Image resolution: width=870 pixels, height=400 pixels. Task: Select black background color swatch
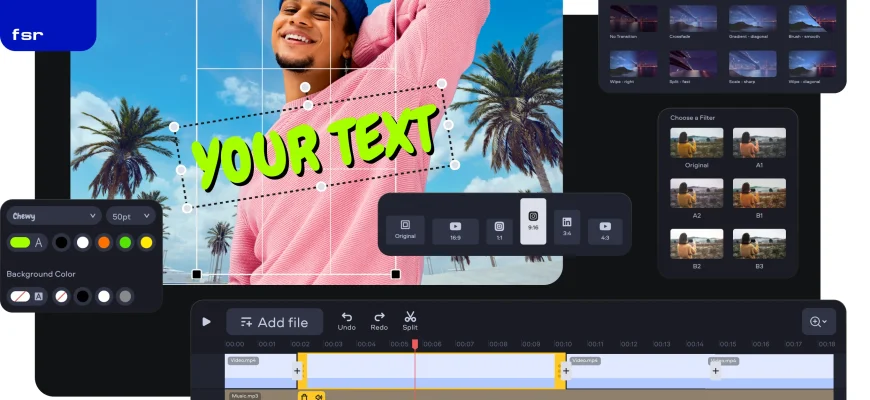click(83, 296)
